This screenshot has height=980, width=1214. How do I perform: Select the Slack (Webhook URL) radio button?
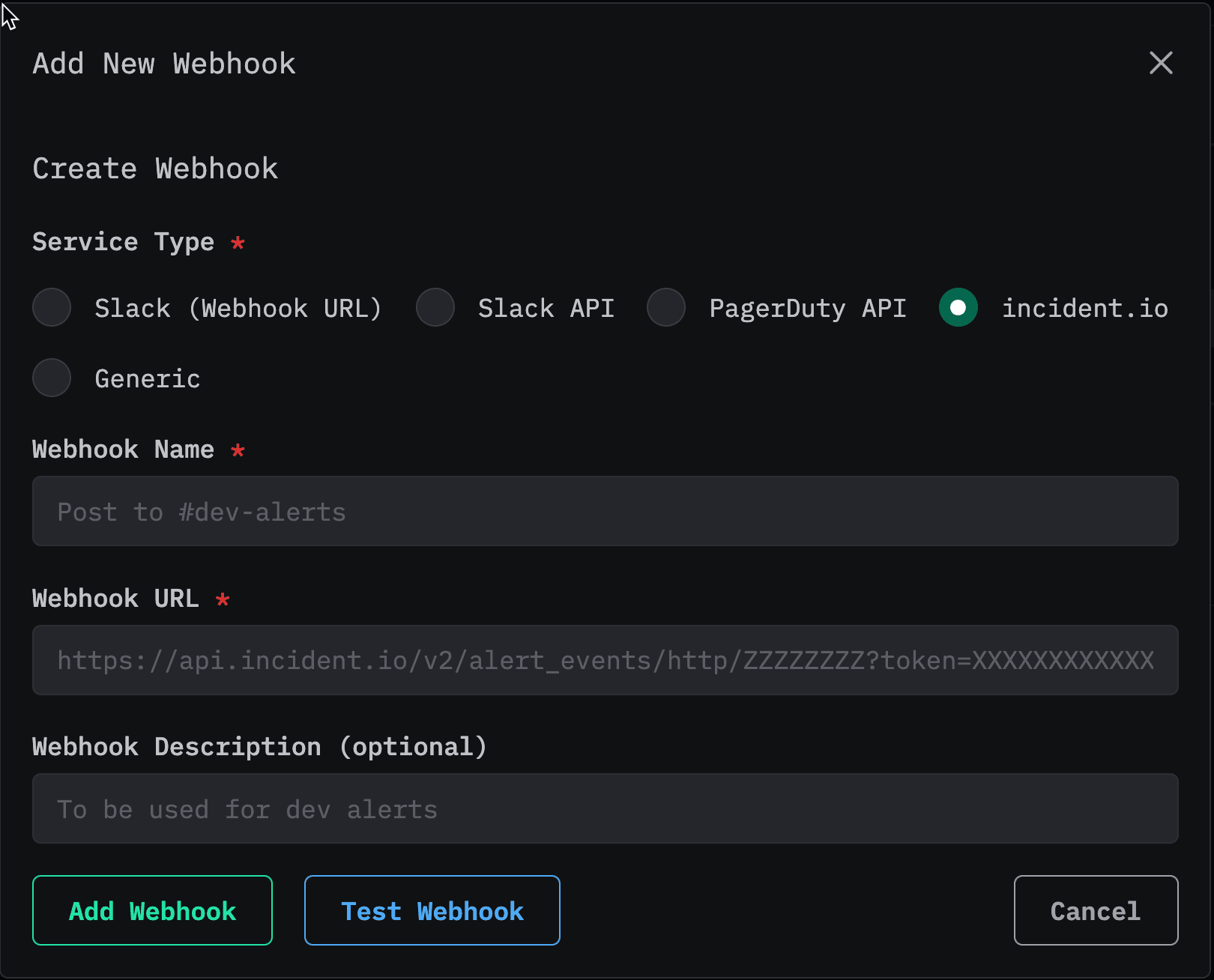tap(52, 308)
